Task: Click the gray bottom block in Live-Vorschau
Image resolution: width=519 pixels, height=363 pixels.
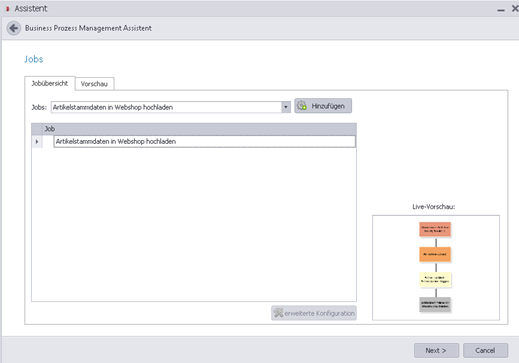Action: 435,305
